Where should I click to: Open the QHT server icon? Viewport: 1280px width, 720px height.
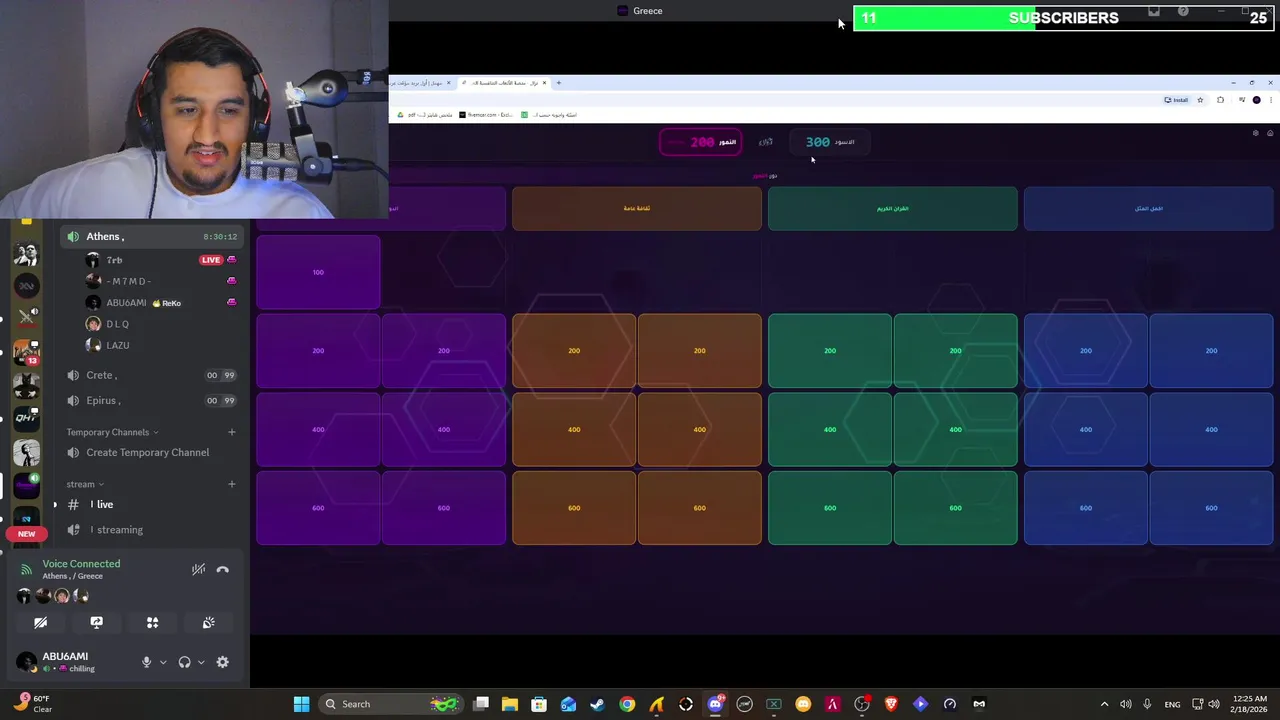point(26,419)
